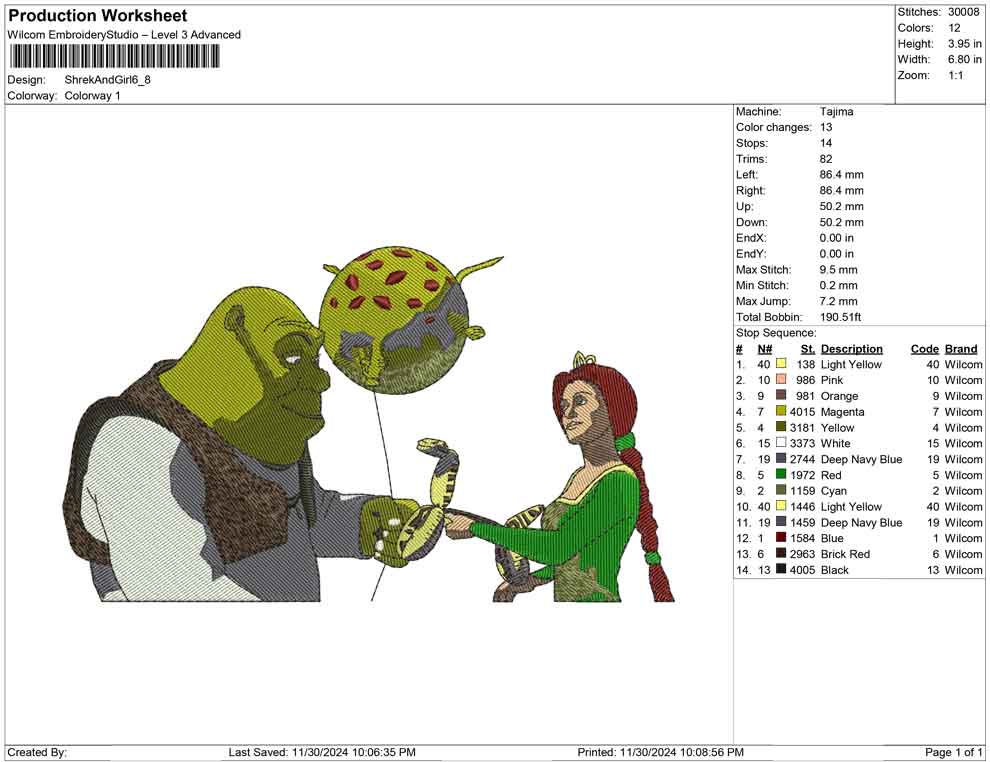Select the Magenta swatch beside 4015
This screenshot has height=762, width=990.
coord(781,411)
